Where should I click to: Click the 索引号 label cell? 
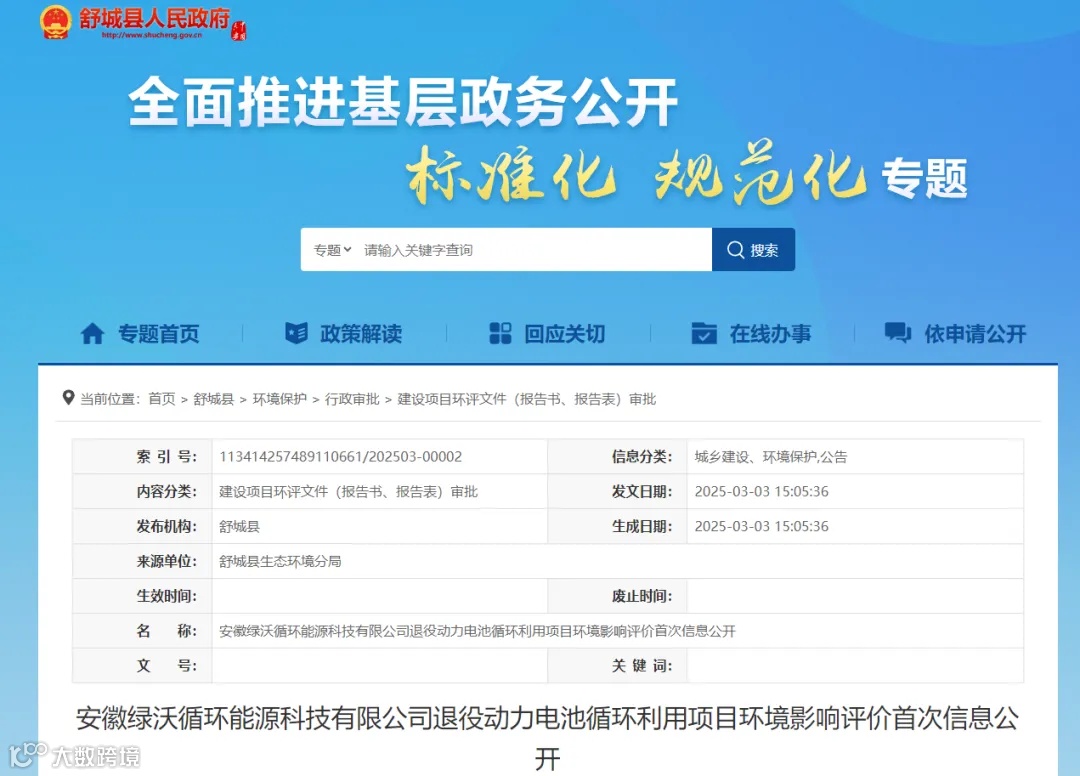(142, 457)
